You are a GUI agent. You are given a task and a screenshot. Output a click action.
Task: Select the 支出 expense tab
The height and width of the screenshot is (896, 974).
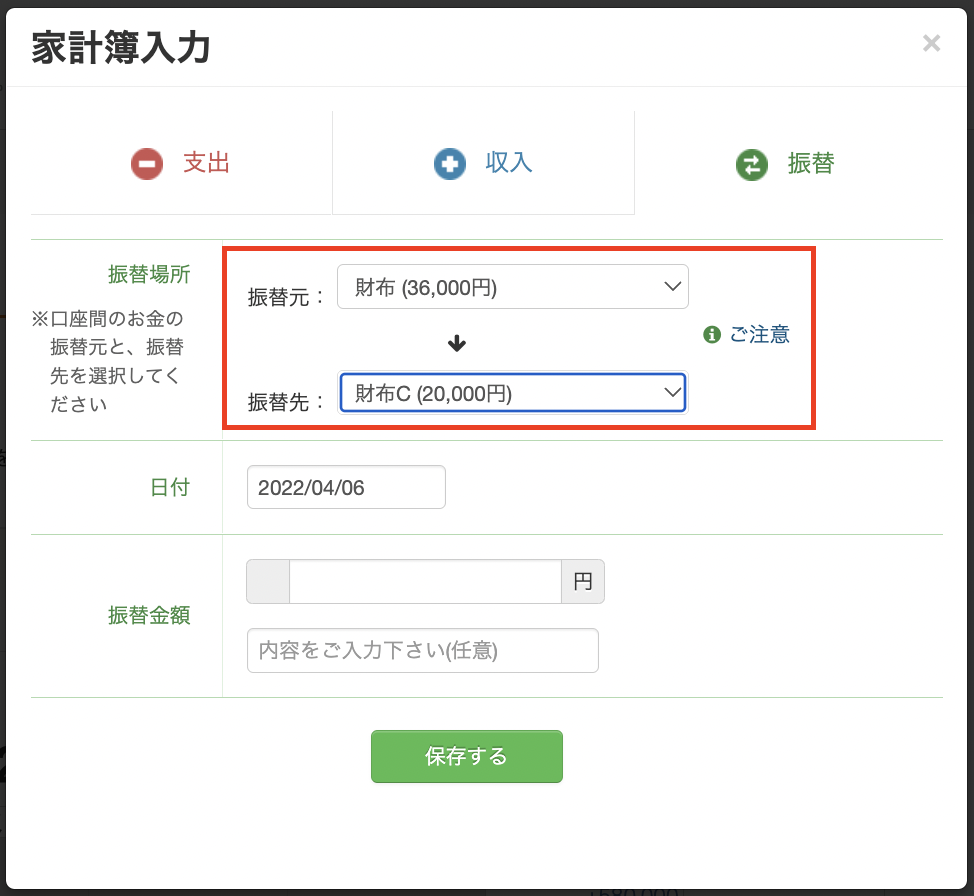(x=181, y=163)
